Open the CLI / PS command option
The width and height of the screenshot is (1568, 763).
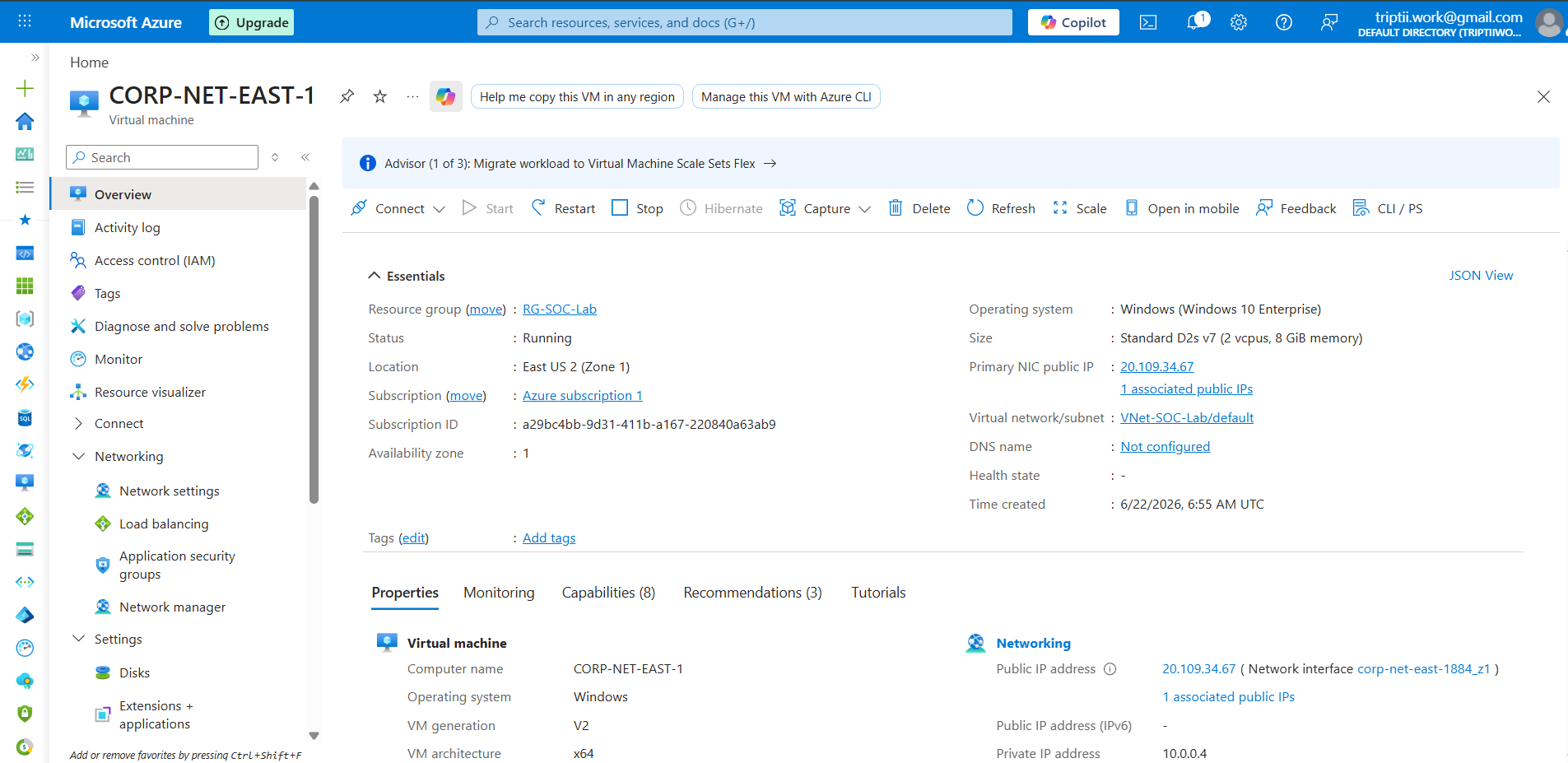1388,208
